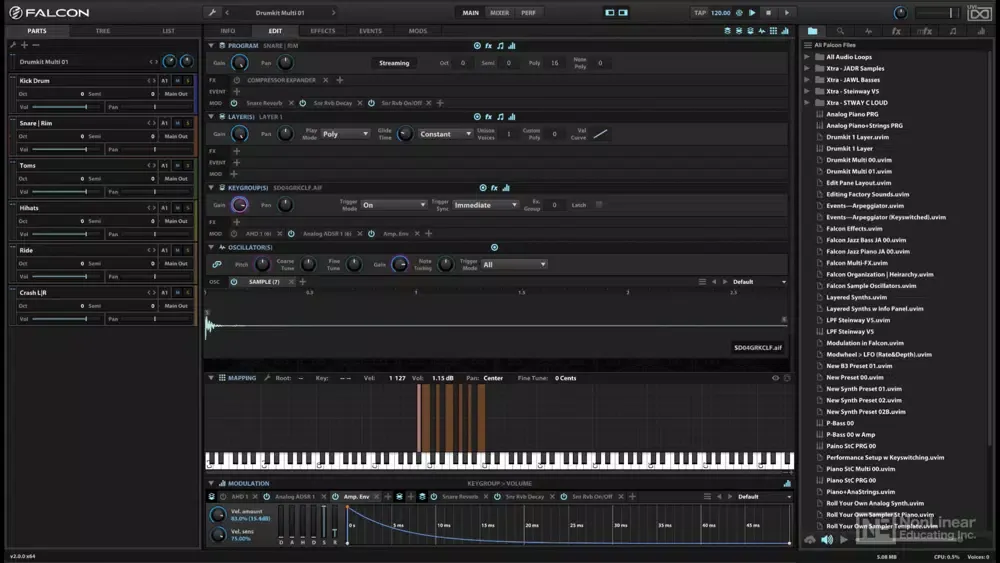The height and width of the screenshot is (563, 1000).
Task: Click the link icon in the oscillator section
Action: (x=217, y=264)
